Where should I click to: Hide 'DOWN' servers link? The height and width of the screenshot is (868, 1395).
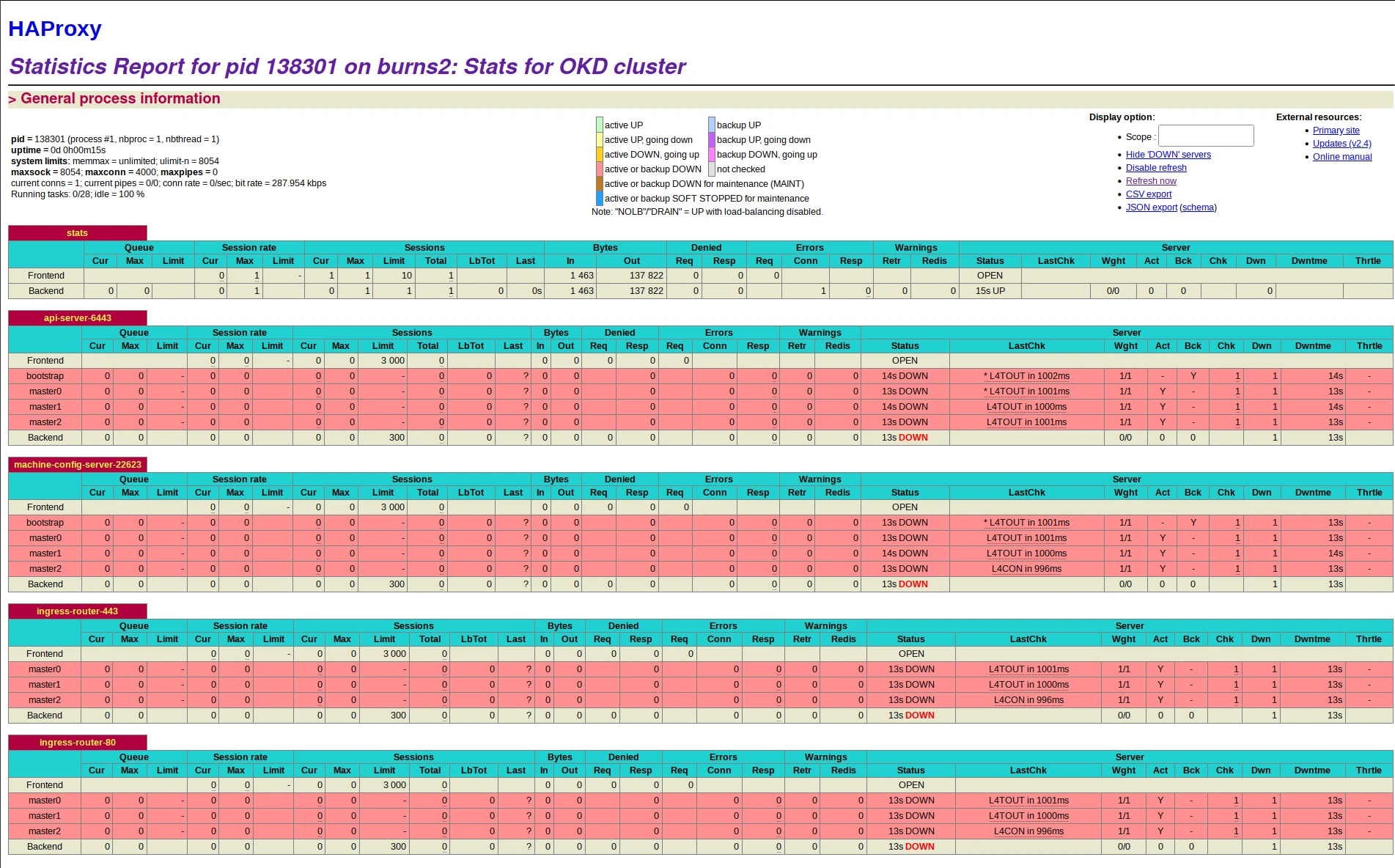1168,155
